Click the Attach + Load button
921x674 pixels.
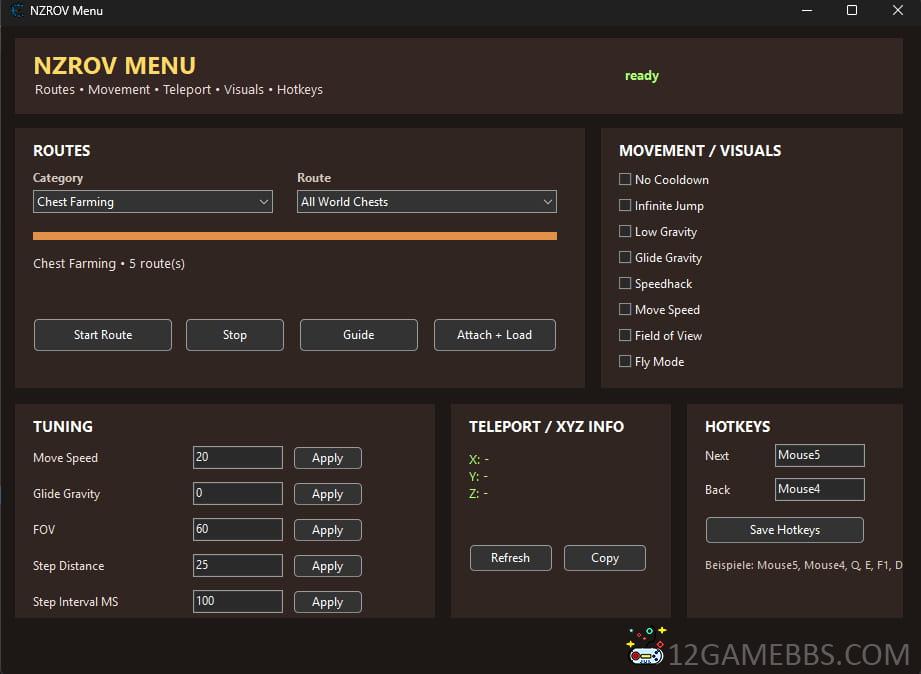(x=495, y=335)
